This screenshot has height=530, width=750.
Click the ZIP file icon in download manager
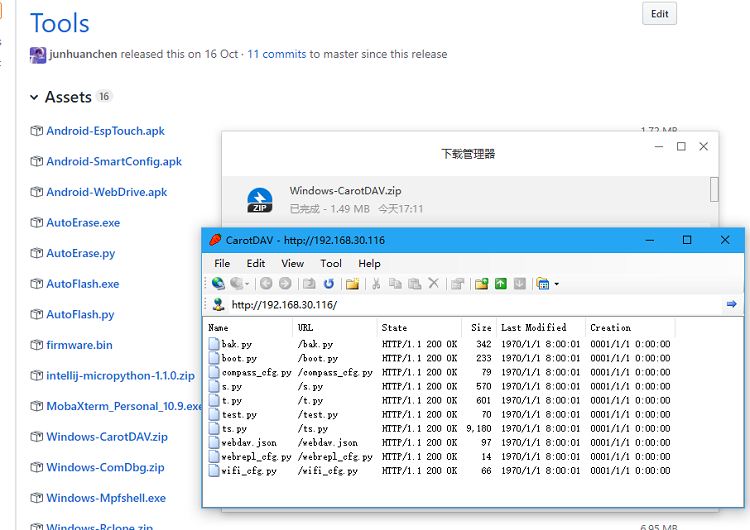click(260, 200)
